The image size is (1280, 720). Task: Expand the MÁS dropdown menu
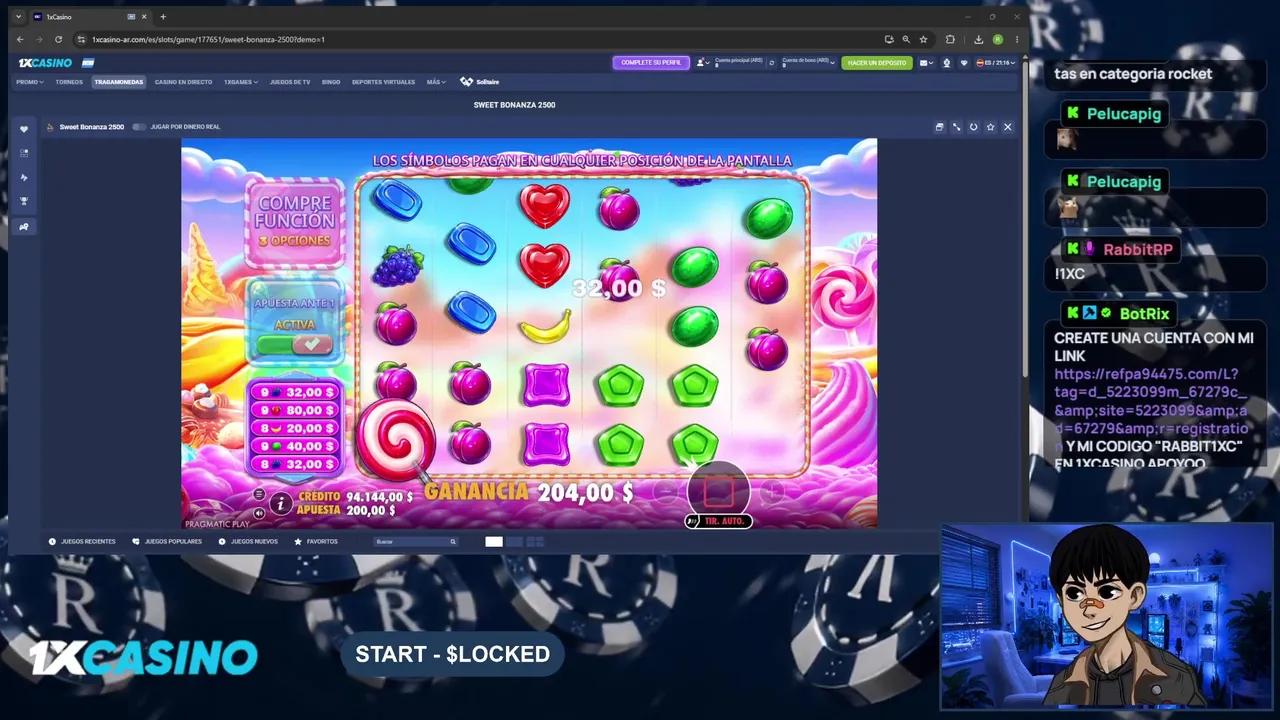(436, 82)
